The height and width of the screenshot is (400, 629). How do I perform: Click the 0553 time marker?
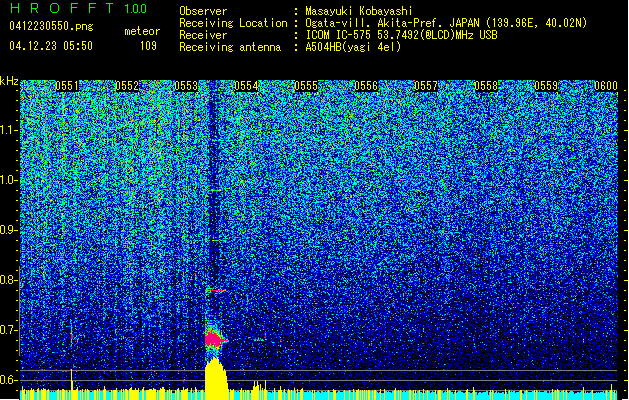click(186, 86)
